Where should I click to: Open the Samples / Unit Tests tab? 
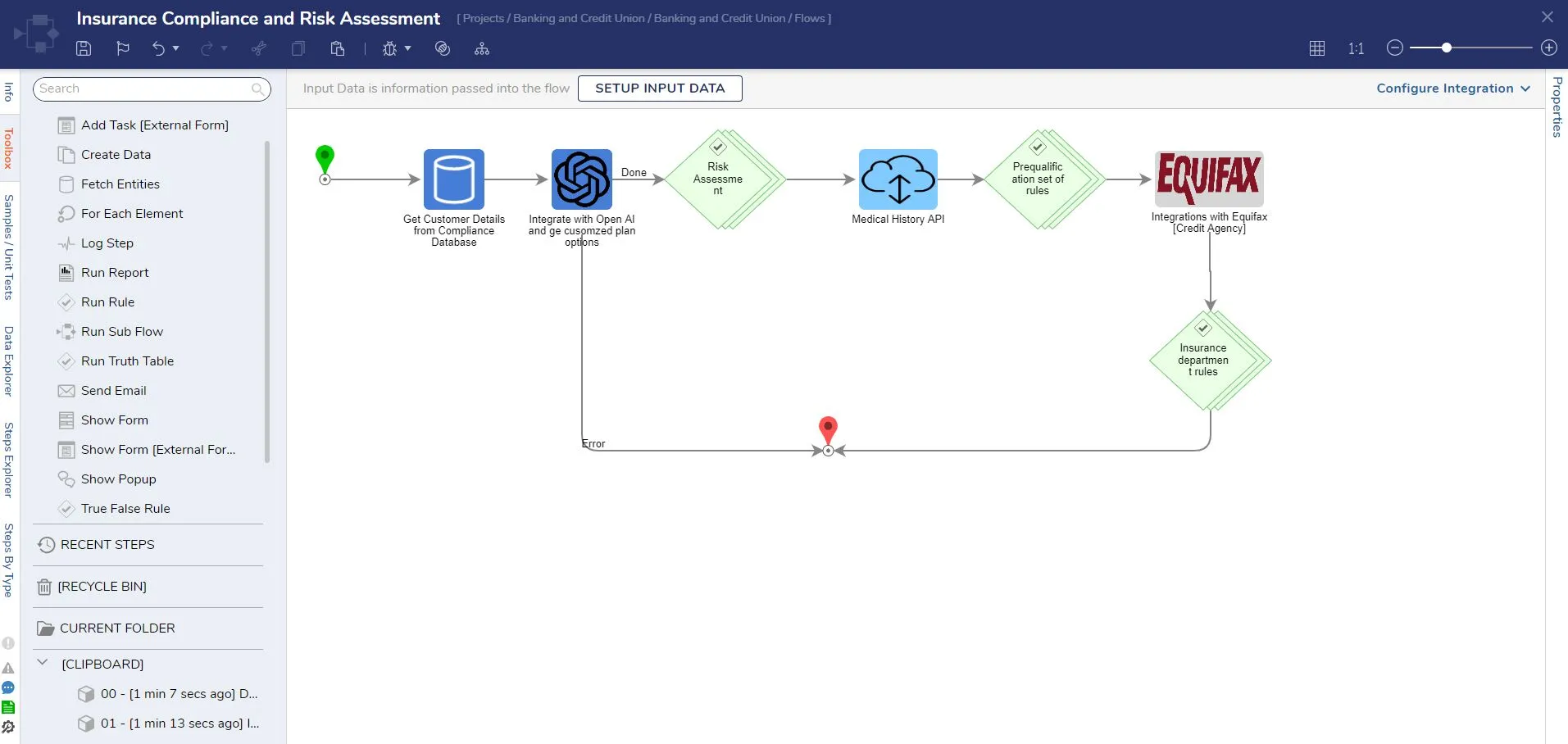[8, 247]
